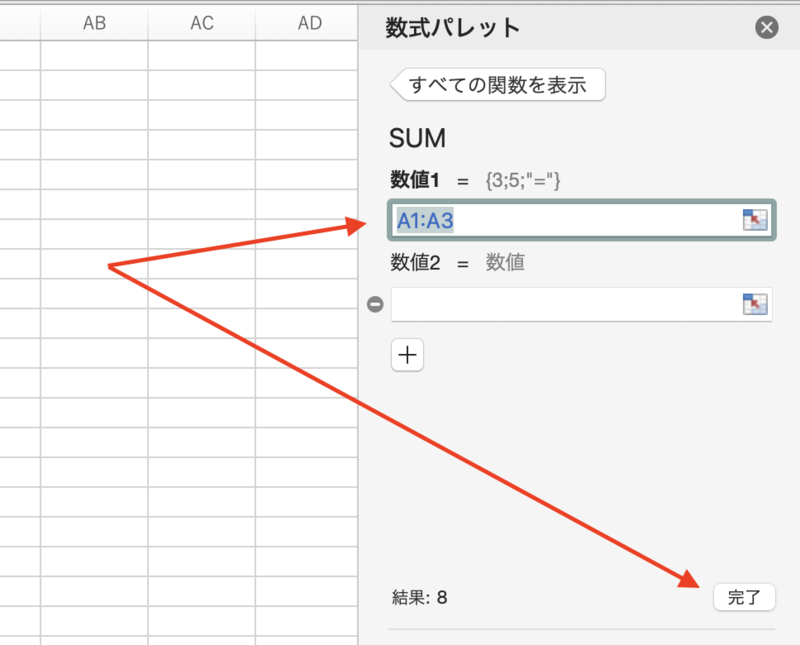Click the 数値2 argument label

[415, 263]
